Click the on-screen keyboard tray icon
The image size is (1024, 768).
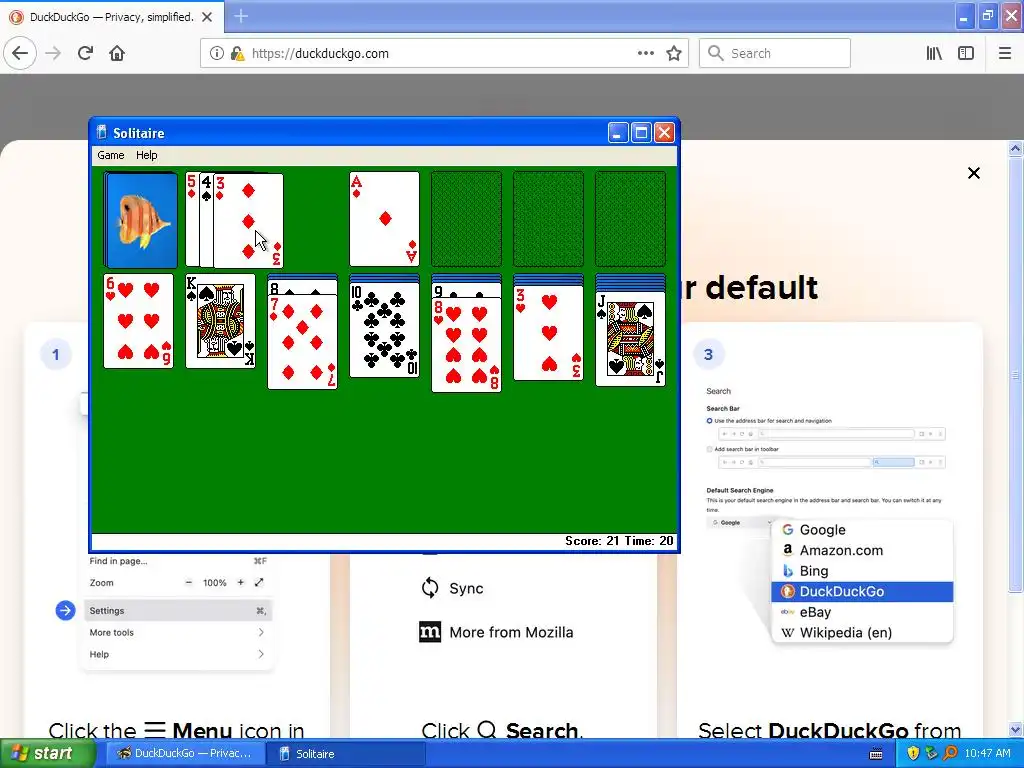click(x=876, y=754)
